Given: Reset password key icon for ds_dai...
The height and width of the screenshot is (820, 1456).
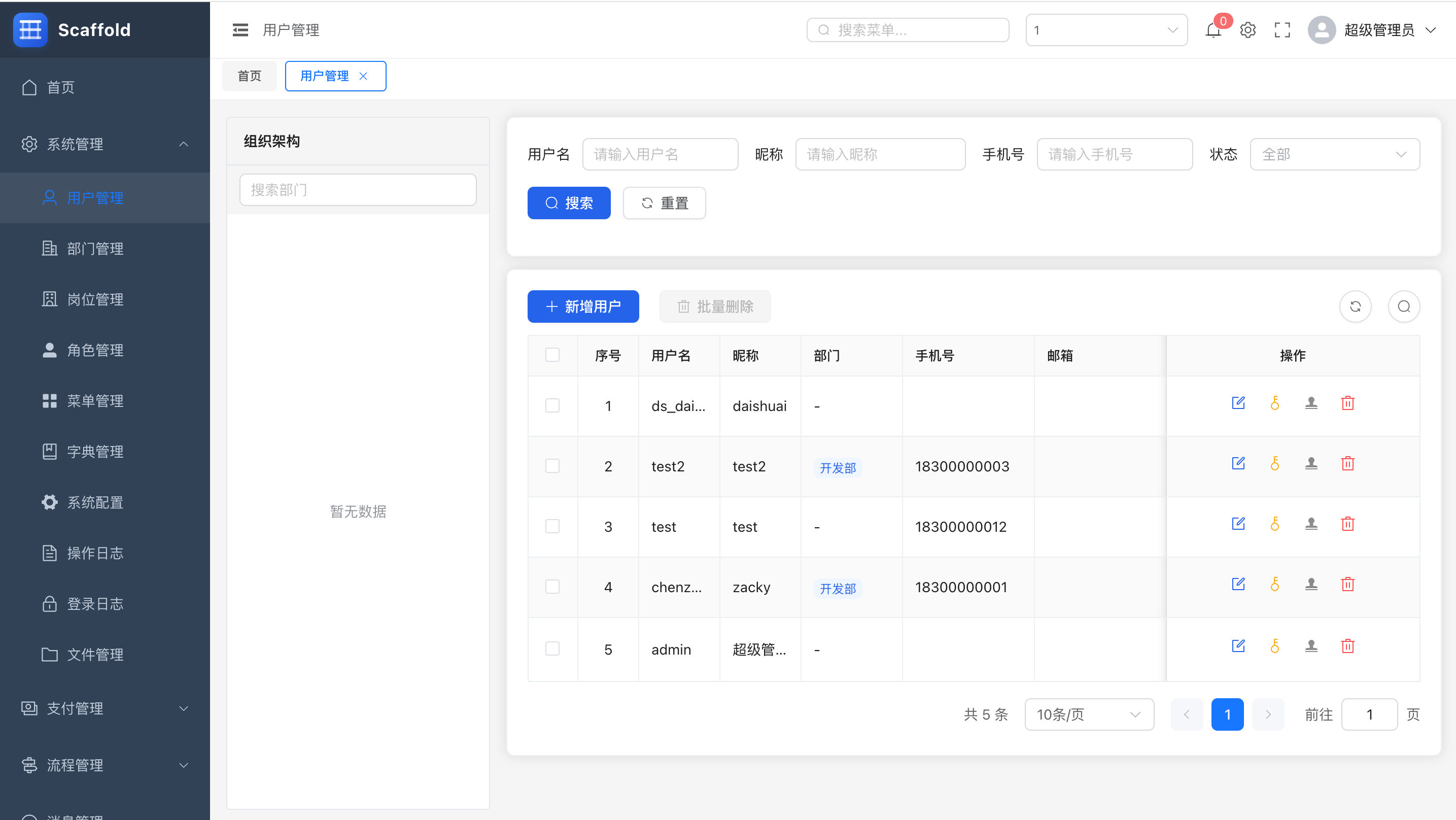Looking at the screenshot, I should coord(1275,403).
